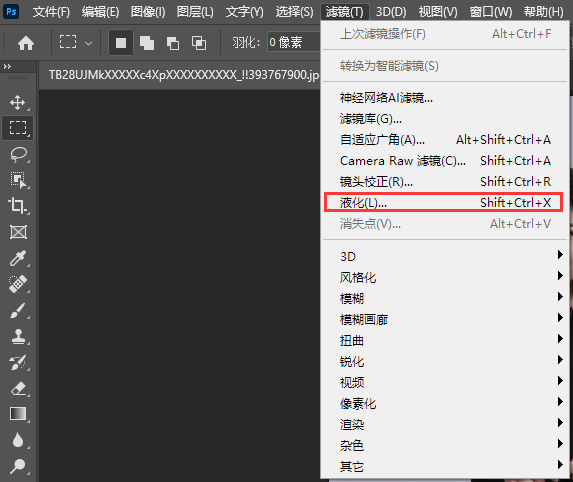The image size is (573, 482).
Task: Select the Rectangular Marquee tool in toolbox
Action: click(x=18, y=128)
